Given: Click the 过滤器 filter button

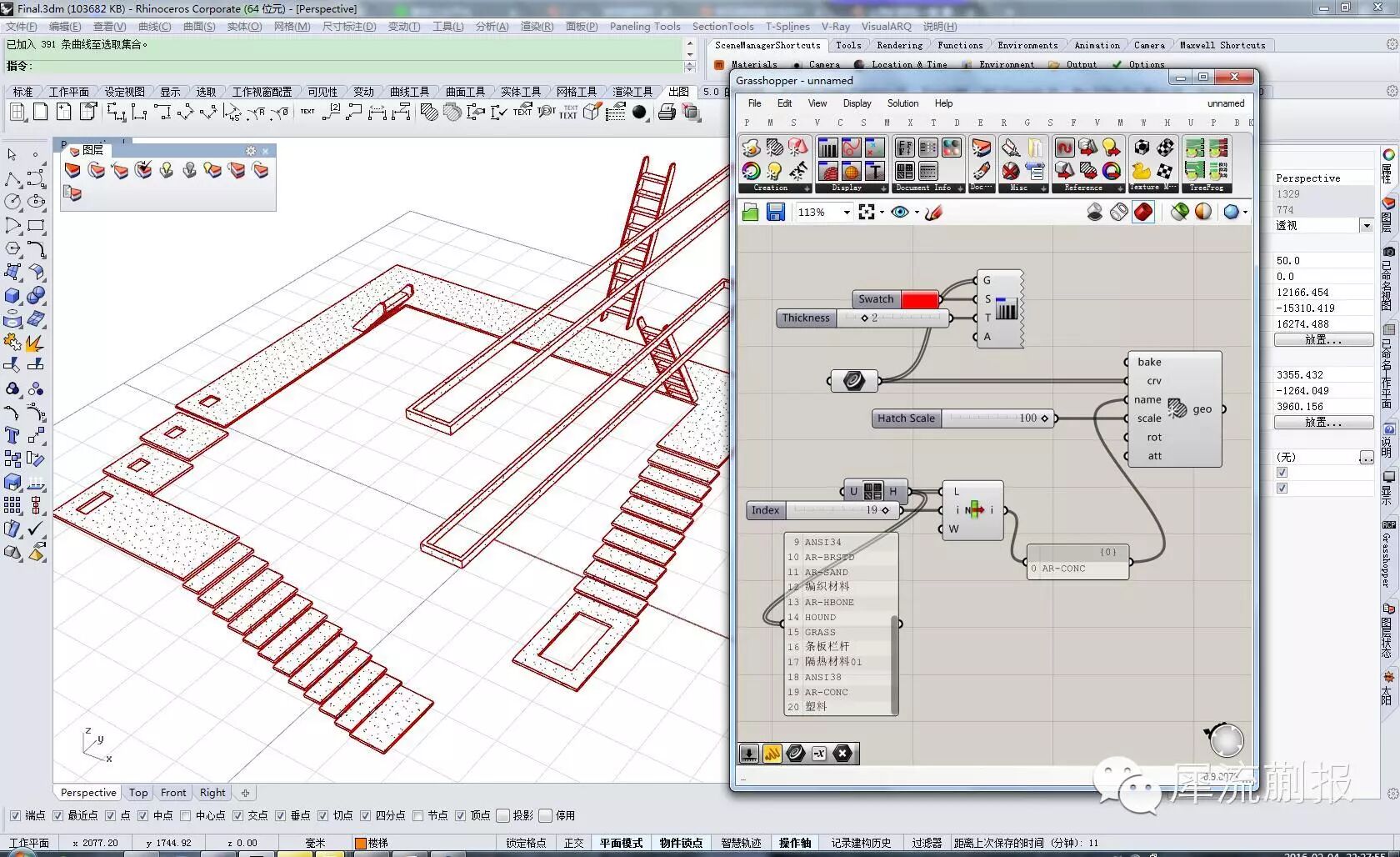Looking at the screenshot, I should pos(927,843).
